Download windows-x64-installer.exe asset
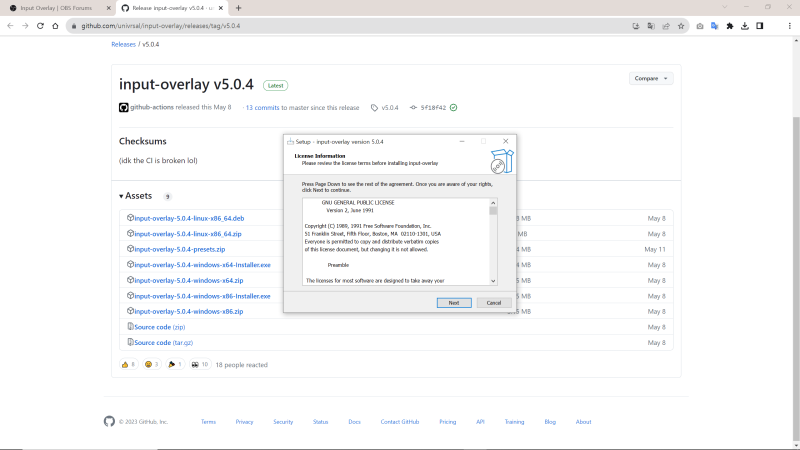This screenshot has height=450, width=800. click(202, 265)
